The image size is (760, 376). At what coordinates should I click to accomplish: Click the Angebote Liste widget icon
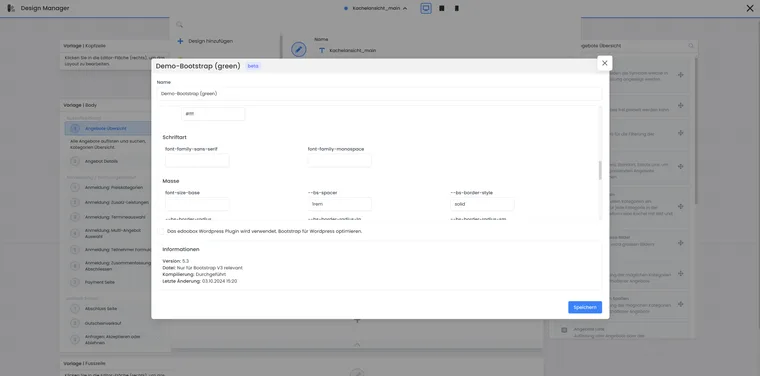coord(564,330)
